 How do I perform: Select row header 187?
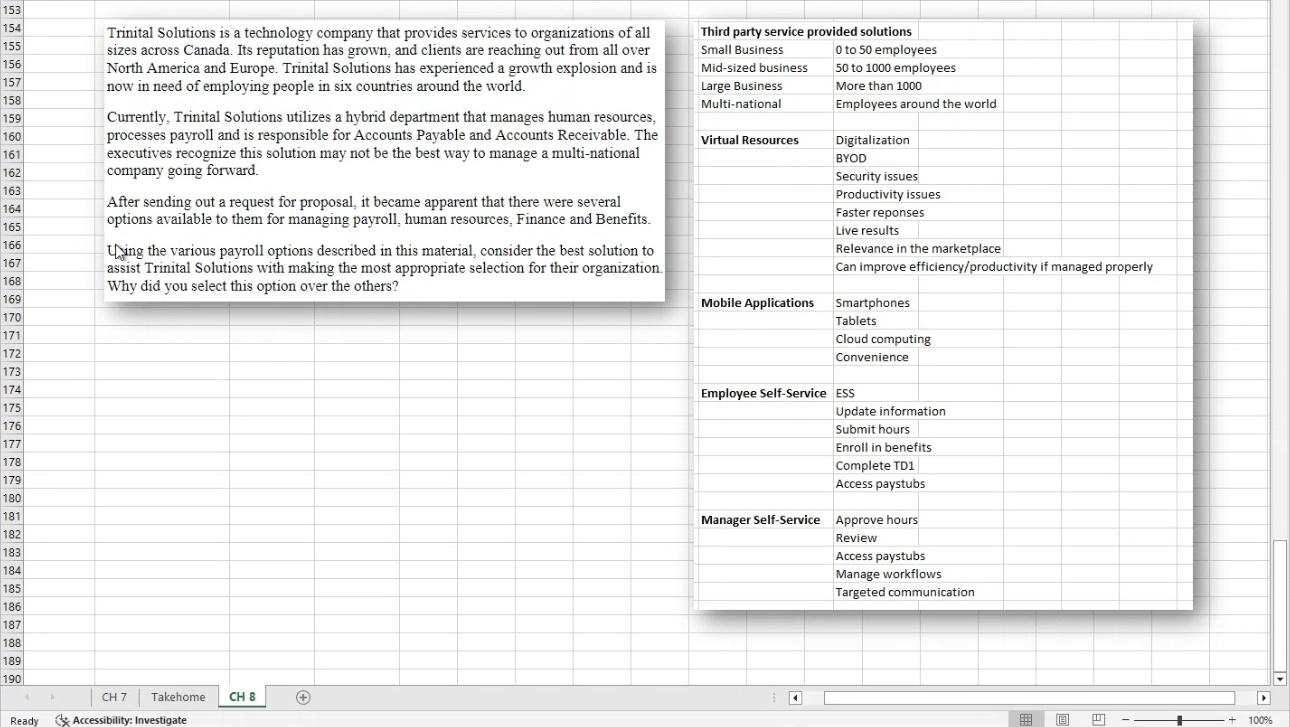pyautogui.click(x=12, y=624)
